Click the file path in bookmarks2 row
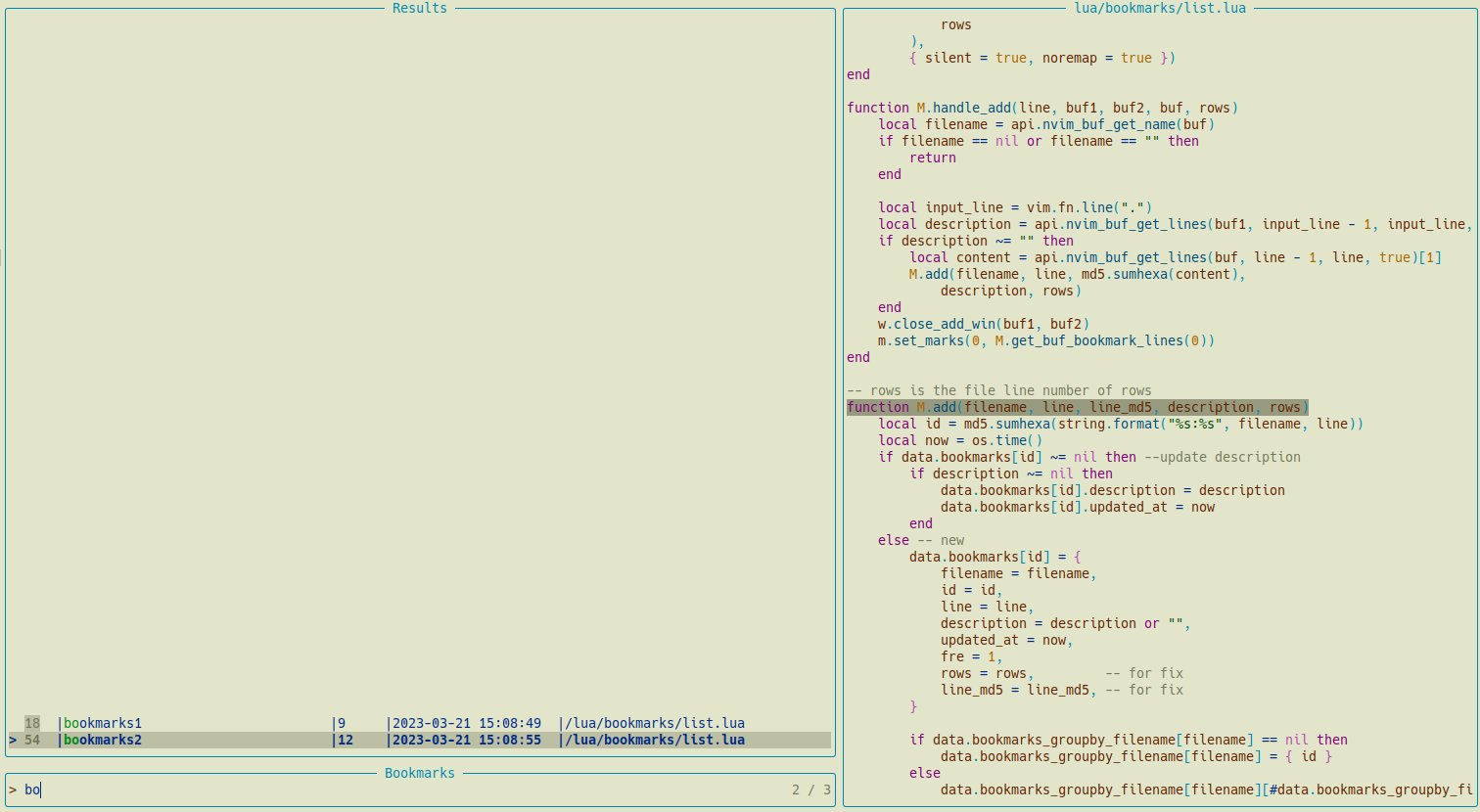The image size is (1480, 812). (x=655, y=740)
